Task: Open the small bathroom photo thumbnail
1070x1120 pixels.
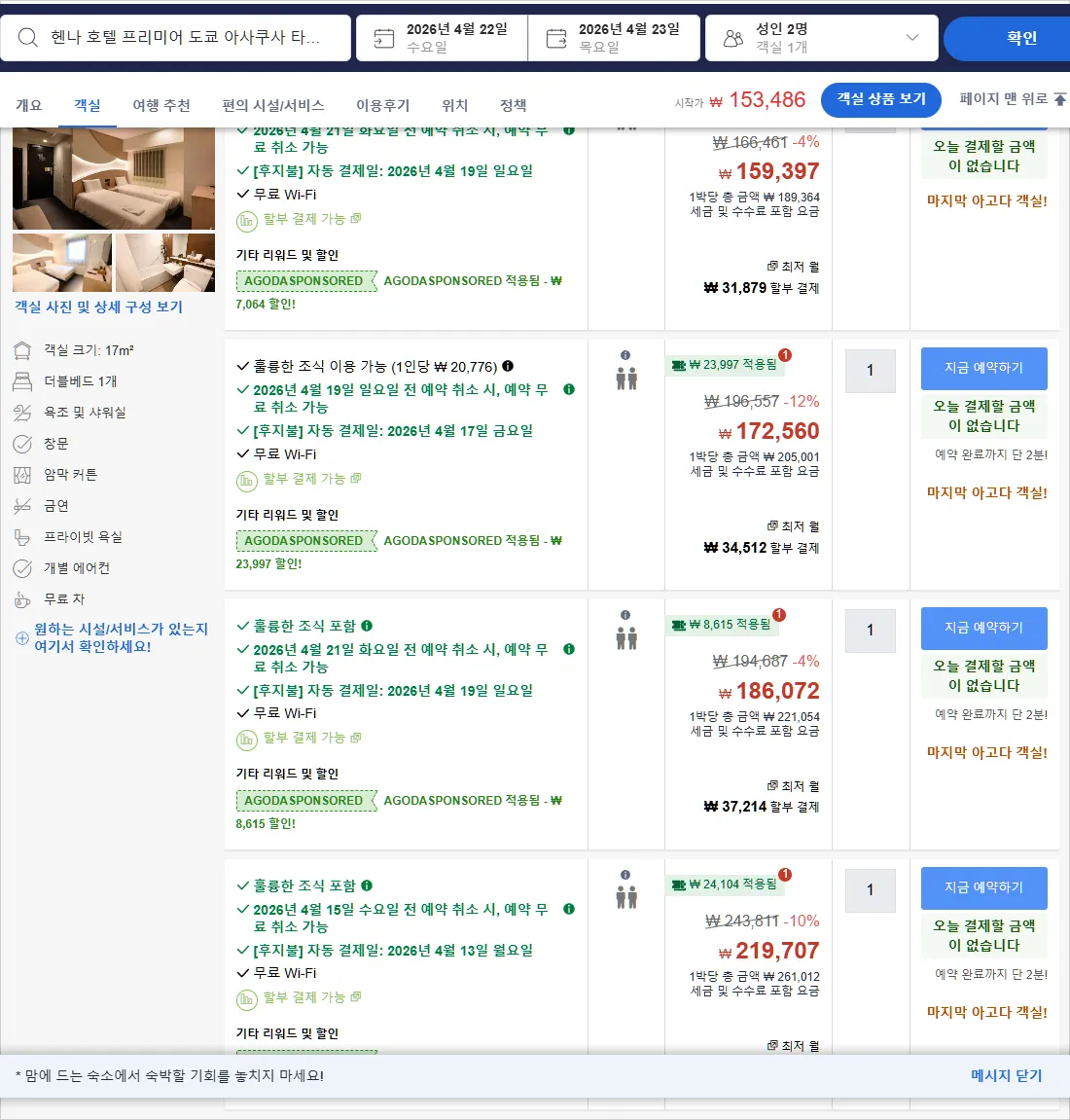Action: pos(165,262)
